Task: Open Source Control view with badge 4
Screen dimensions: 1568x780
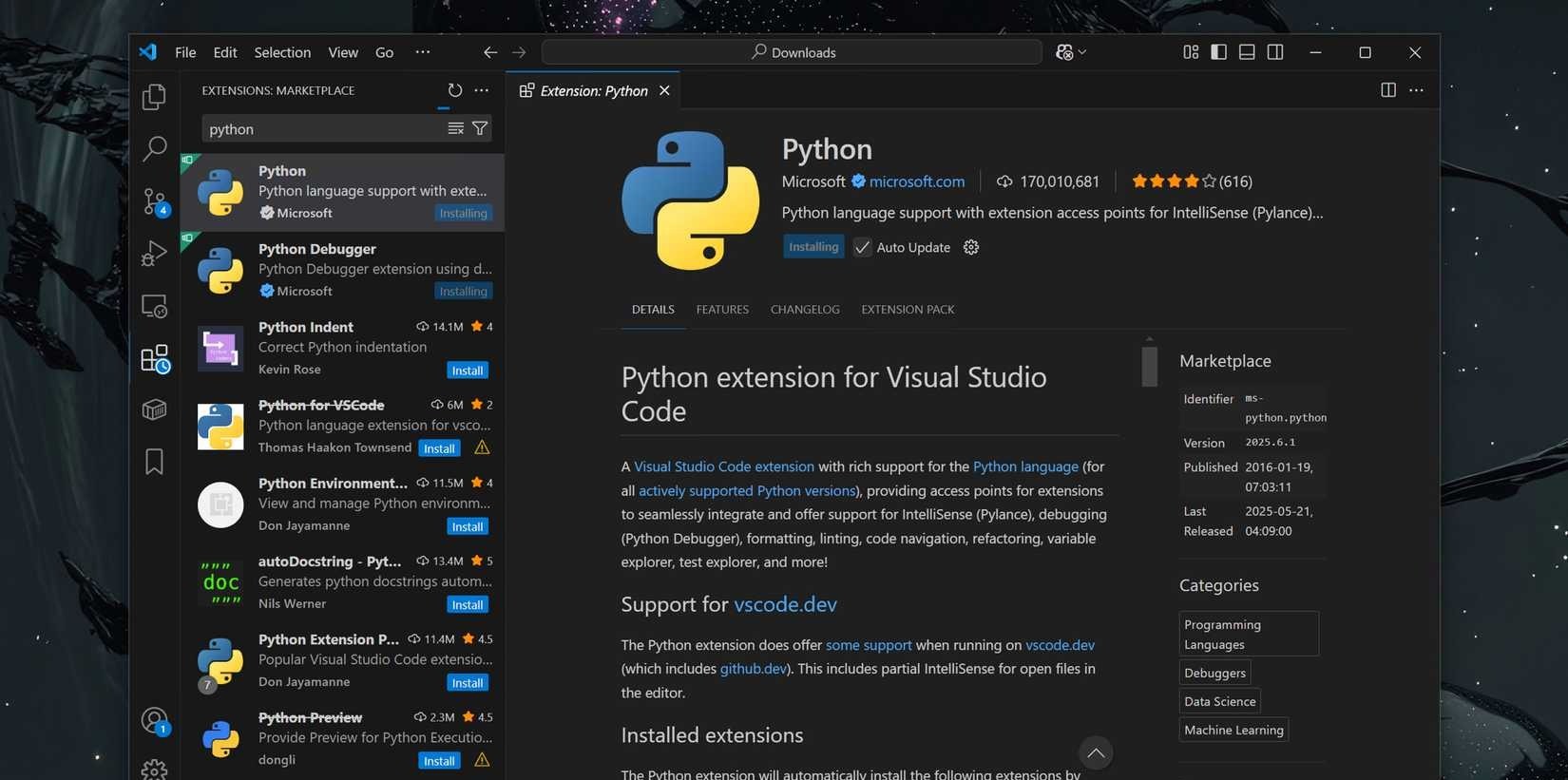Action: pyautogui.click(x=154, y=201)
